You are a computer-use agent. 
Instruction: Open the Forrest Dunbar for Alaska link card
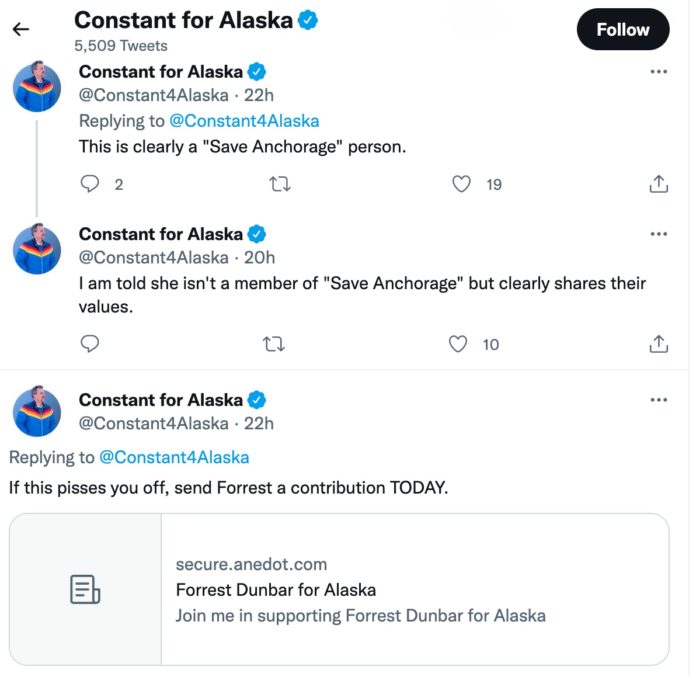point(360,590)
